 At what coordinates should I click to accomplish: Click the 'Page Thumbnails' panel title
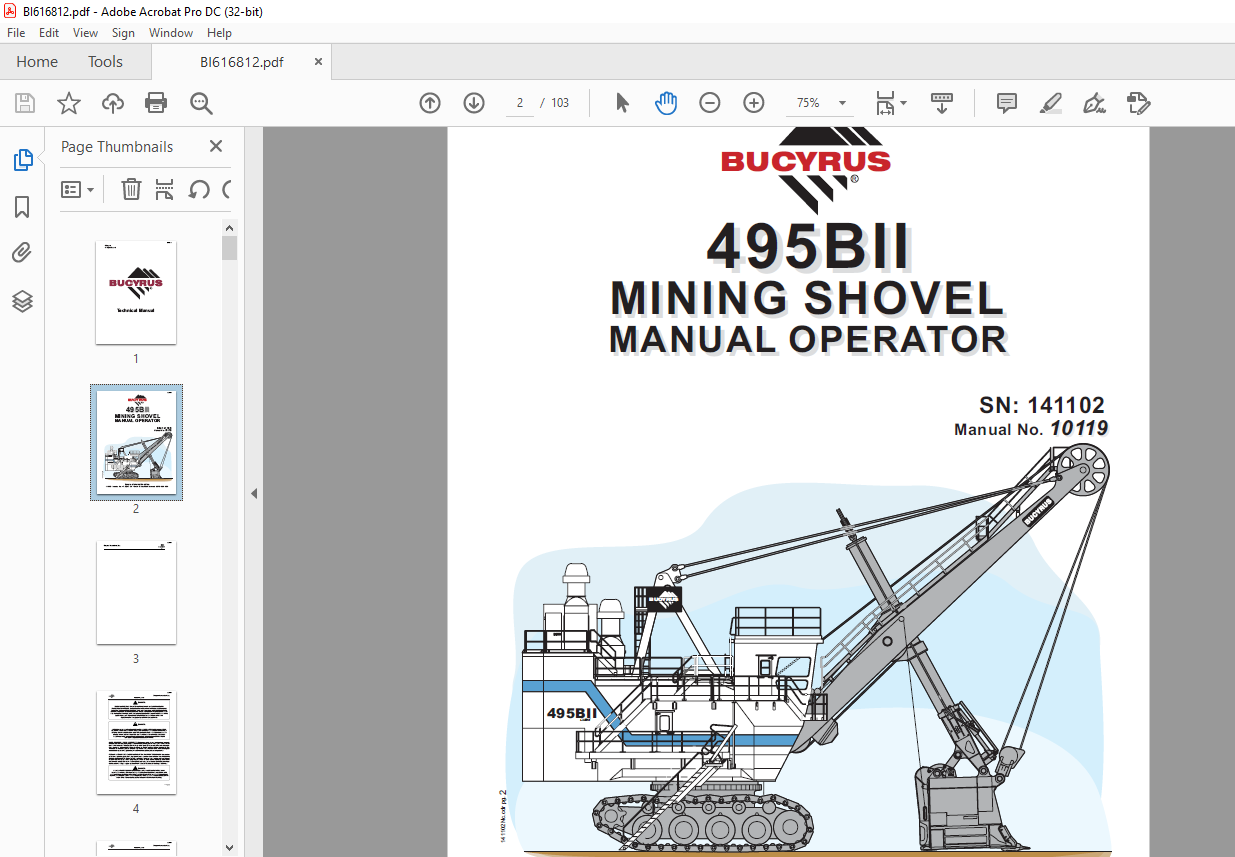click(117, 146)
